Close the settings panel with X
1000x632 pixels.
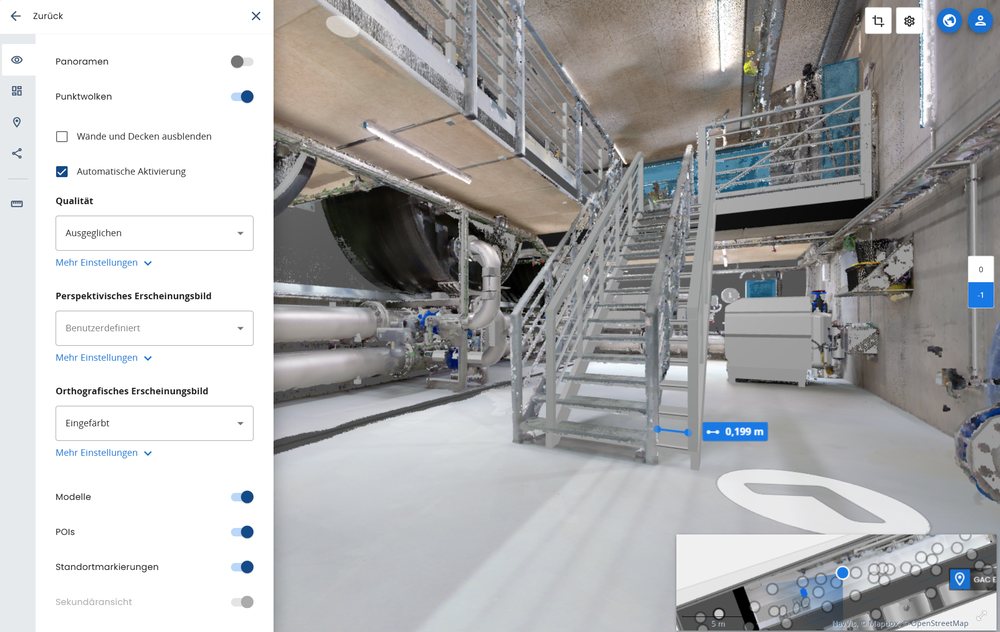coord(256,16)
